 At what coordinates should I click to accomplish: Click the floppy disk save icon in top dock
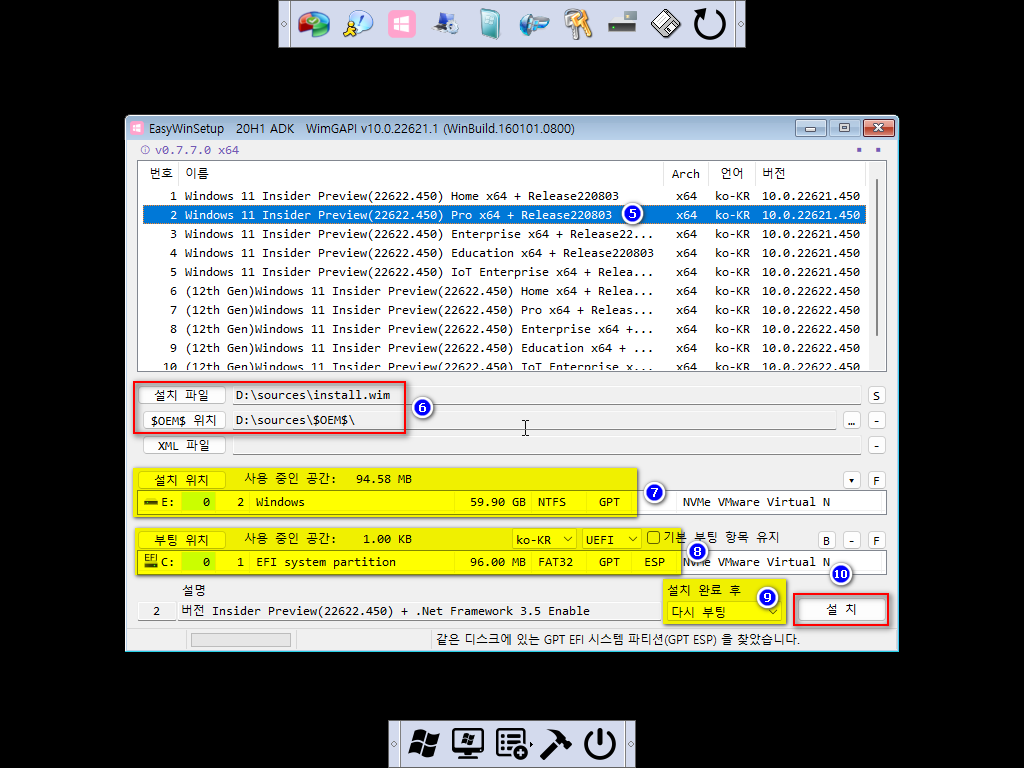pyautogui.click(x=665, y=24)
